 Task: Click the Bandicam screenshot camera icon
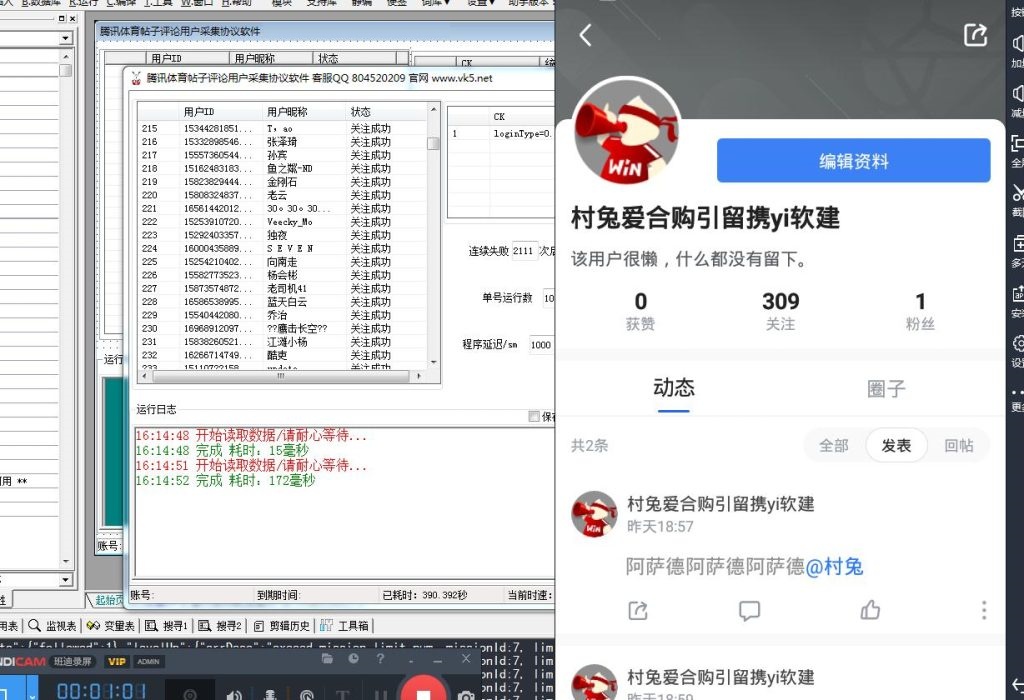pos(466,693)
